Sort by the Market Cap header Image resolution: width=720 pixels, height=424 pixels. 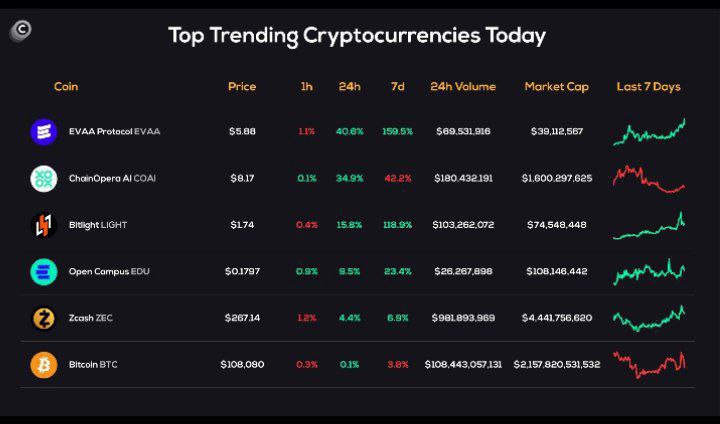[556, 87]
